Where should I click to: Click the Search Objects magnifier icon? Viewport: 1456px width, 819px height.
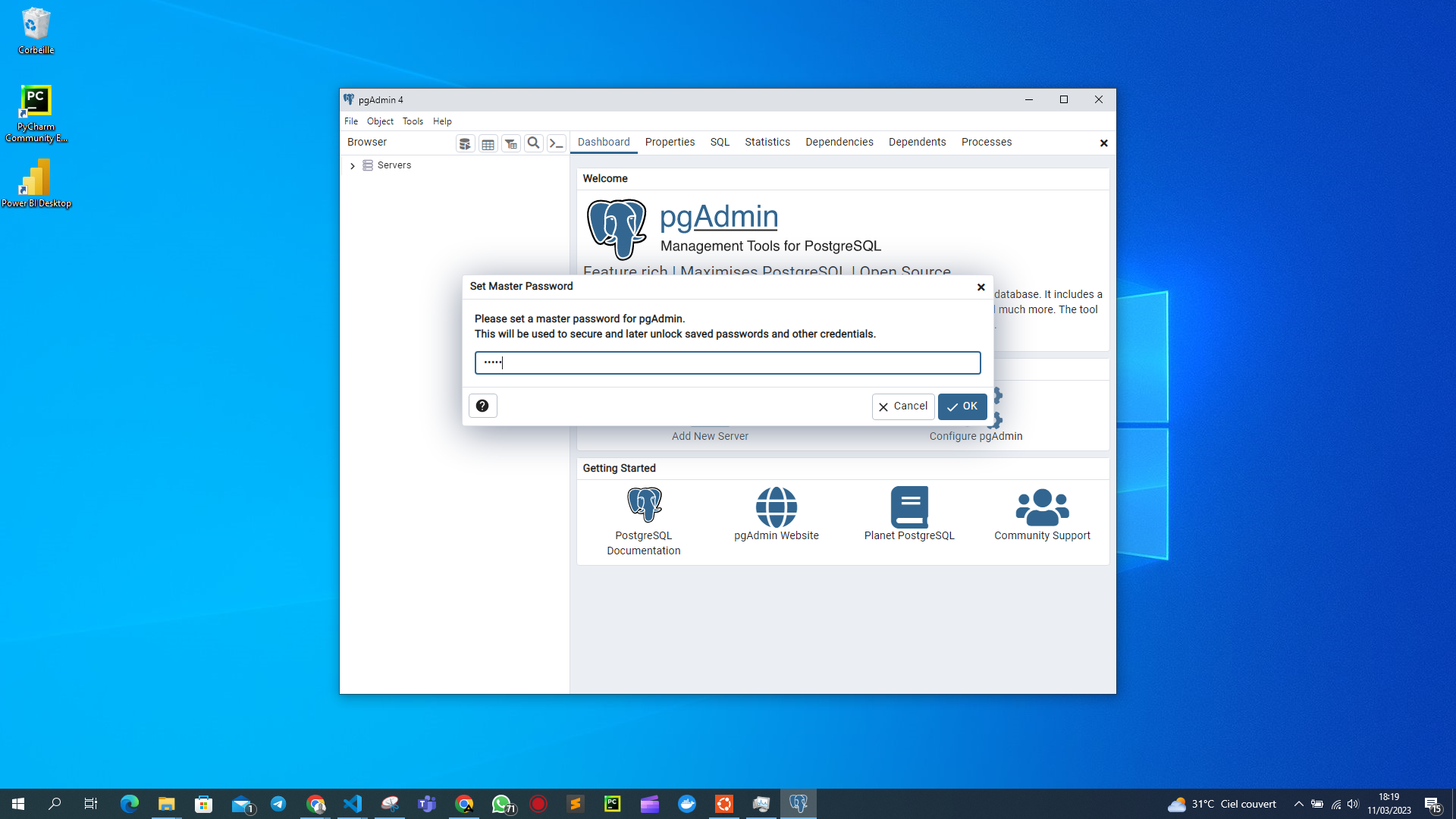(x=534, y=143)
